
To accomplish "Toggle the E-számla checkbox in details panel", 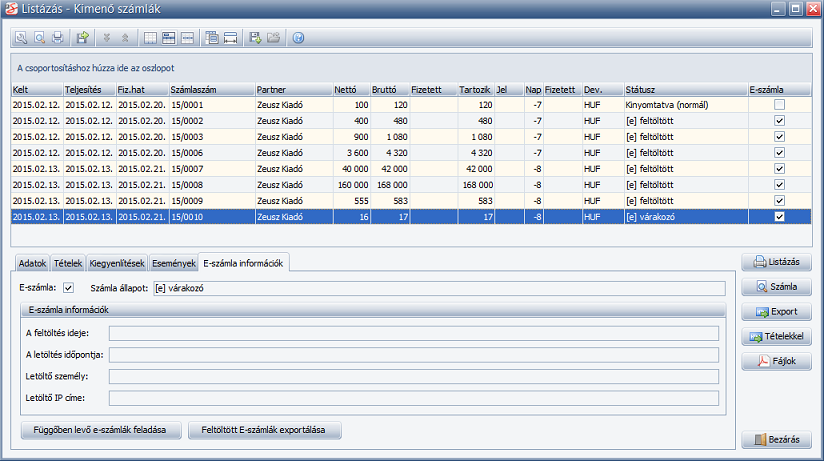I will coord(68,288).
